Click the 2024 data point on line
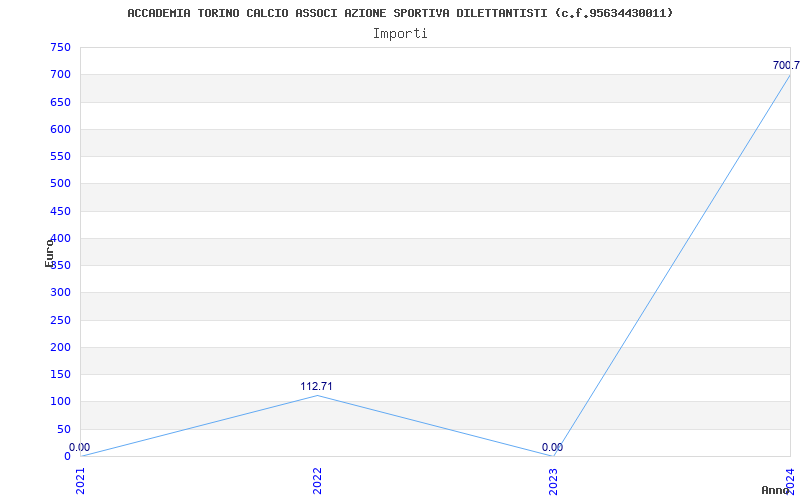Image resolution: width=800 pixels, height=500 pixels. click(790, 75)
